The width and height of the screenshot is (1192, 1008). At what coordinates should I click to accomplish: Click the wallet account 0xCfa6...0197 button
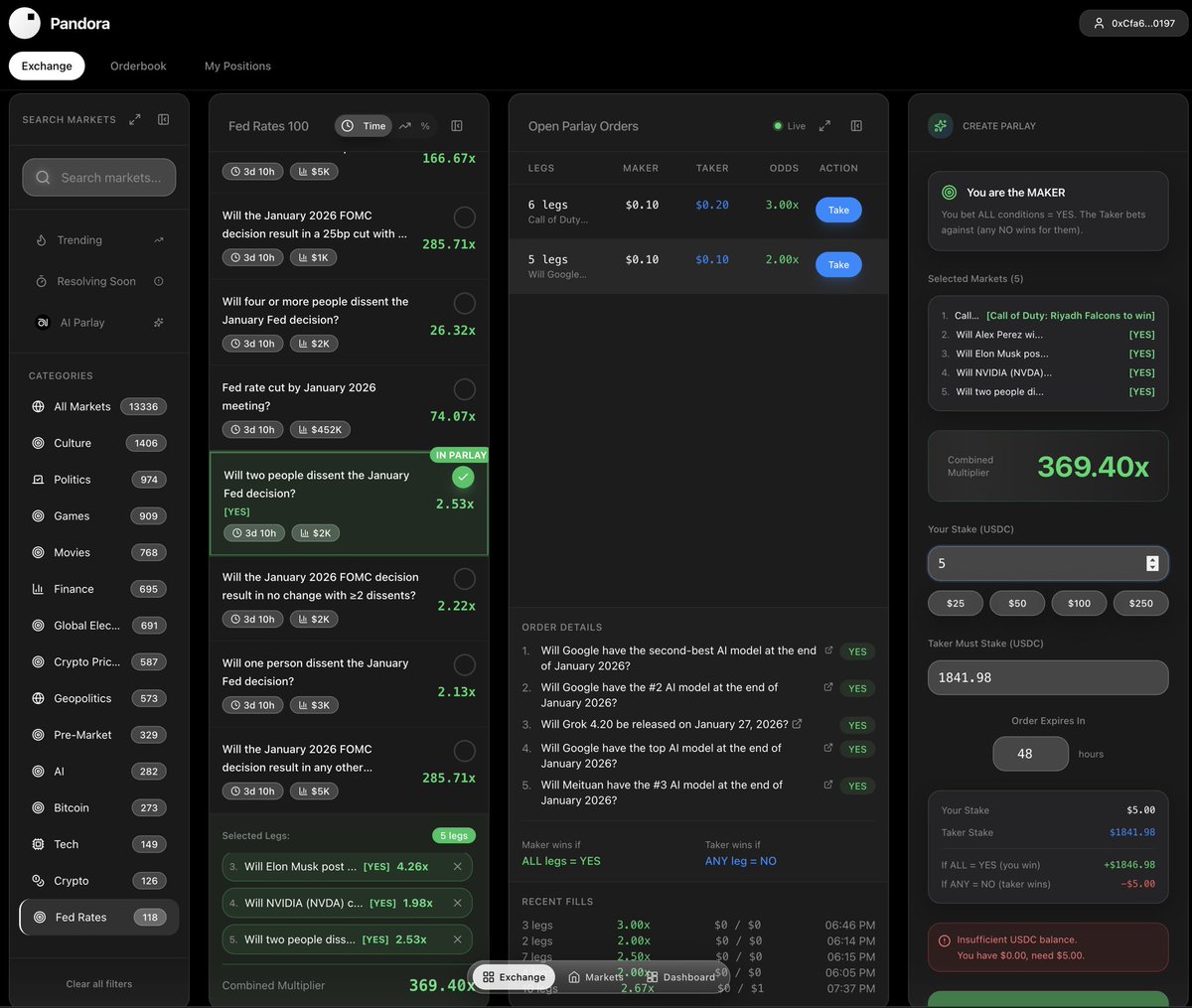click(1133, 23)
